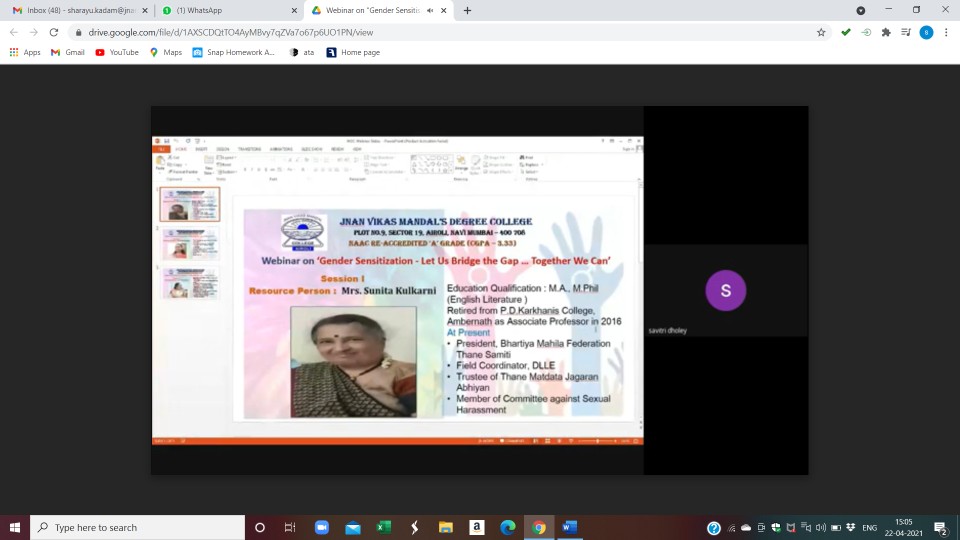960x540 pixels.
Task: Open the Gmail bookmark
Action: (x=67, y=53)
